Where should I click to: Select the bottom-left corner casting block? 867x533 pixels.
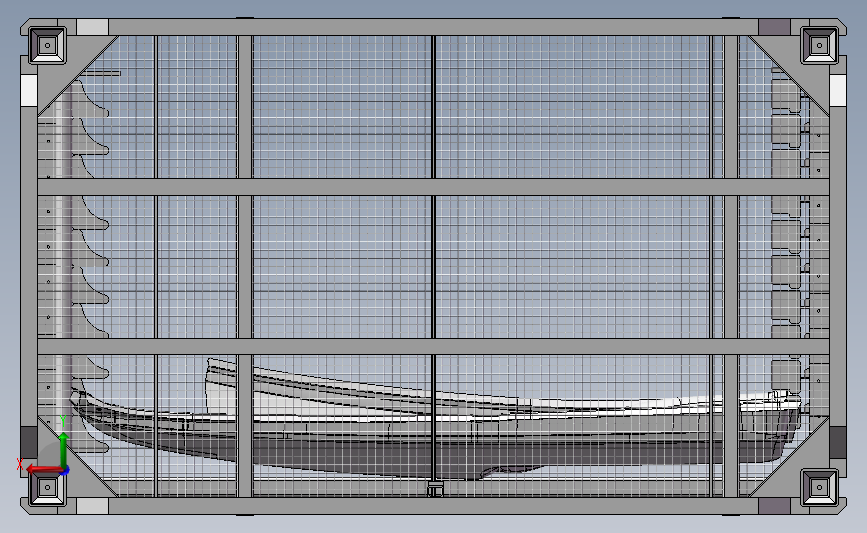click(48, 488)
